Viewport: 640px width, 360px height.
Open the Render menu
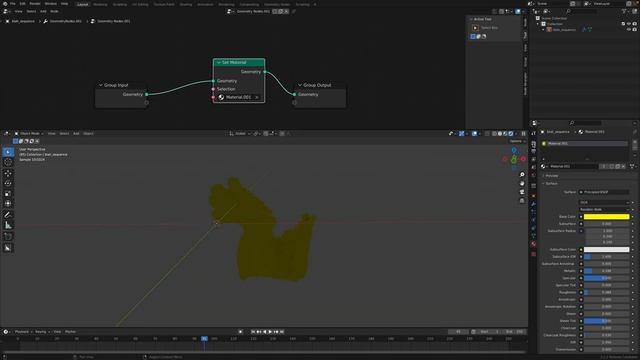point(35,4)
